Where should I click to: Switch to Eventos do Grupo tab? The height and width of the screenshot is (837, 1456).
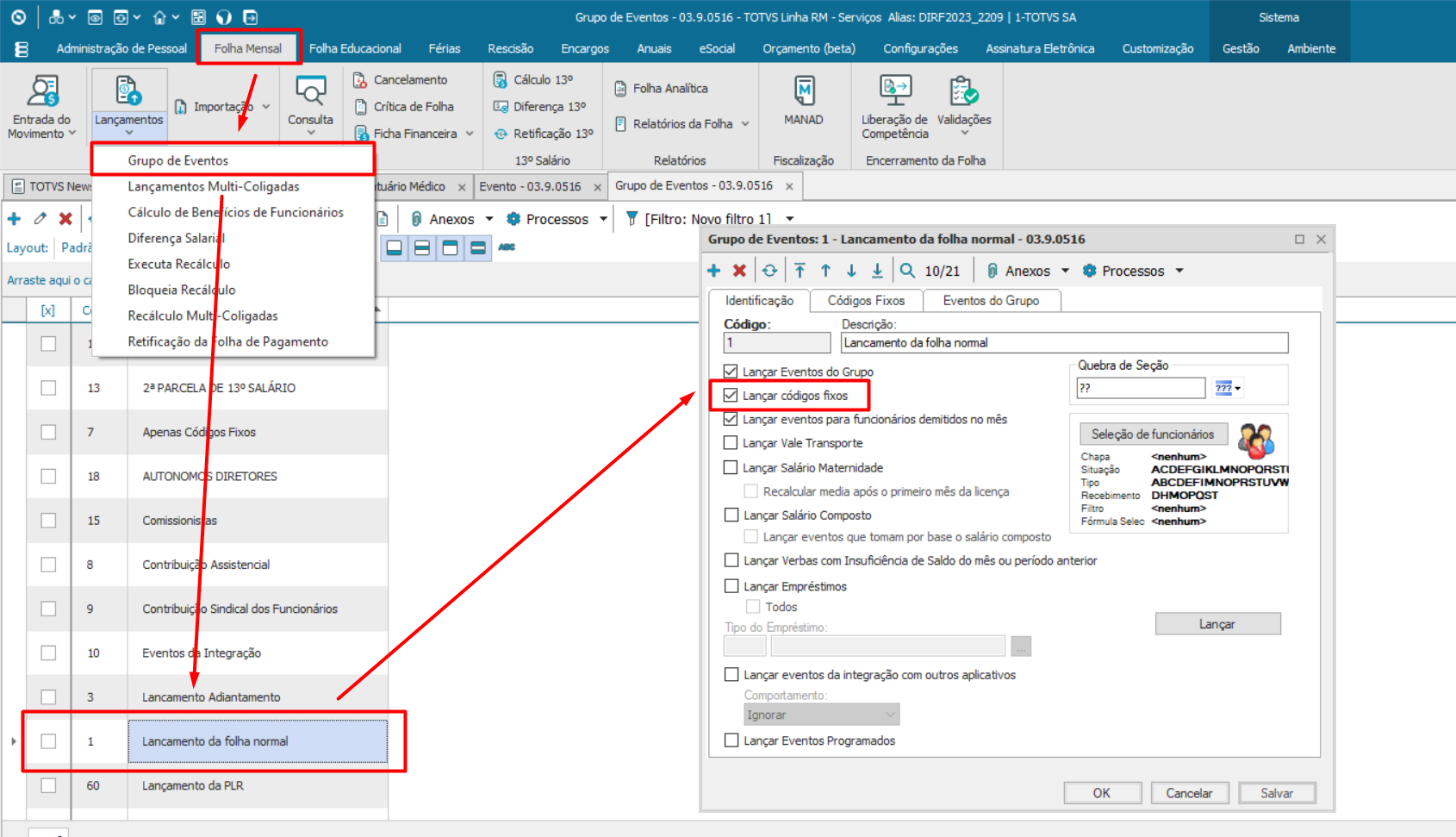(x=991, y=300)
